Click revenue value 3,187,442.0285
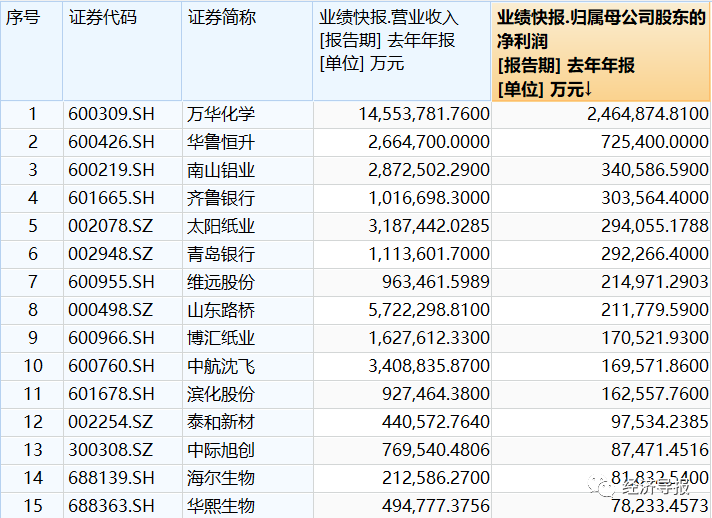The image size is (712, 518). click(429, 226)
